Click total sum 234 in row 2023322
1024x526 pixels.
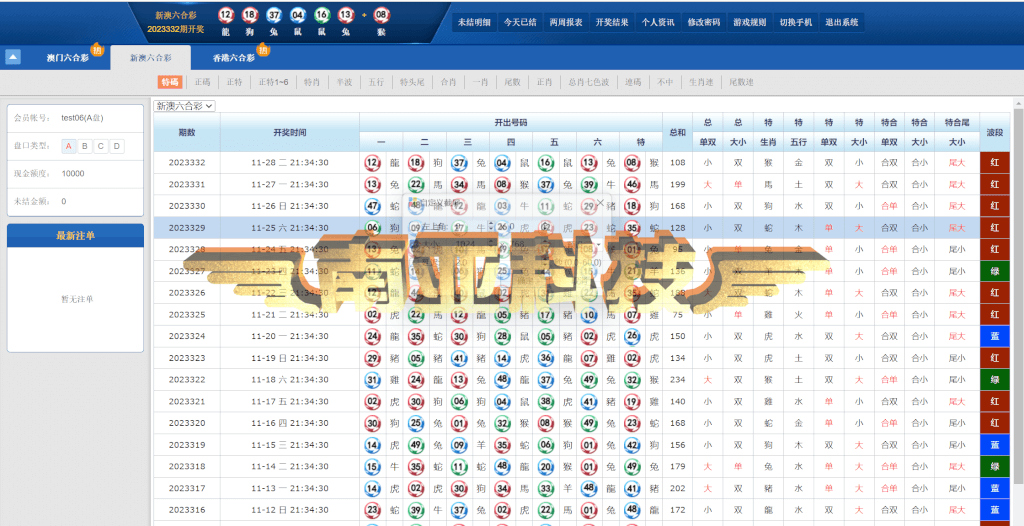pos(677,380)
